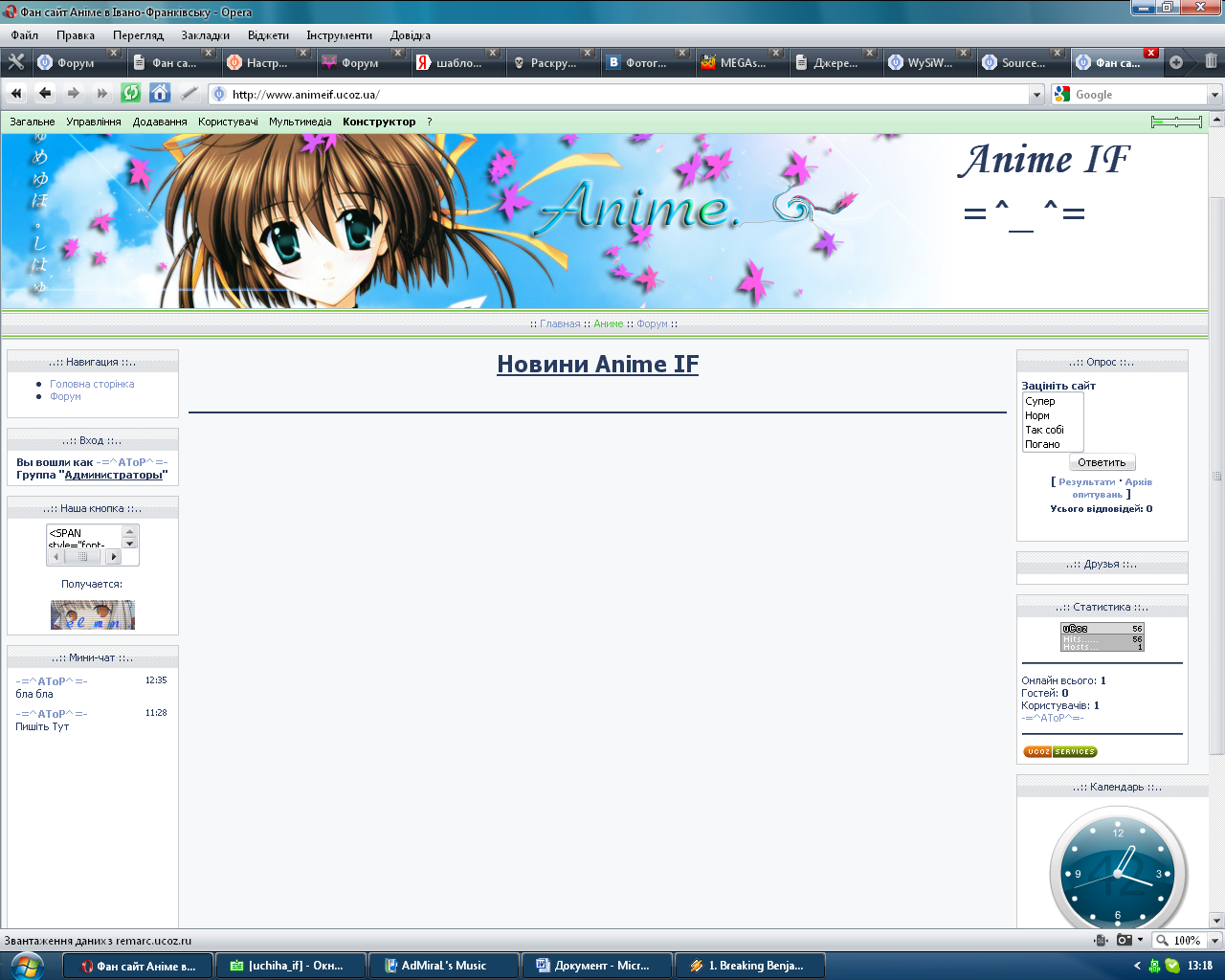Open a new tab with the plus button
This screenshot has width=1225, height=980.
(x=1176, y=62)
